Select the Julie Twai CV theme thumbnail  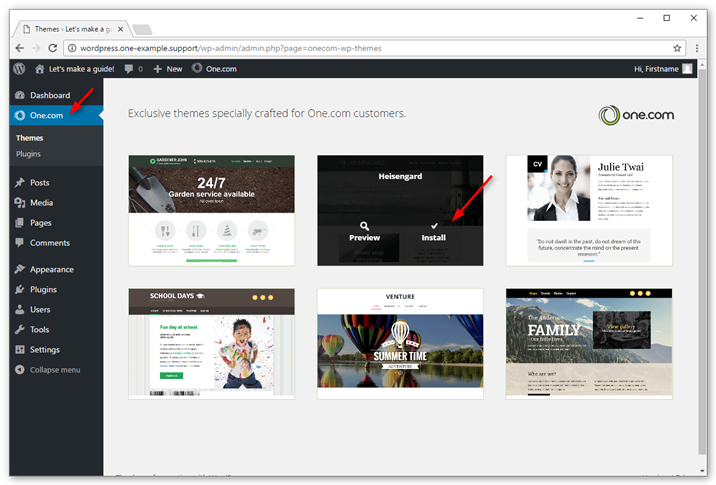(589, 211)
